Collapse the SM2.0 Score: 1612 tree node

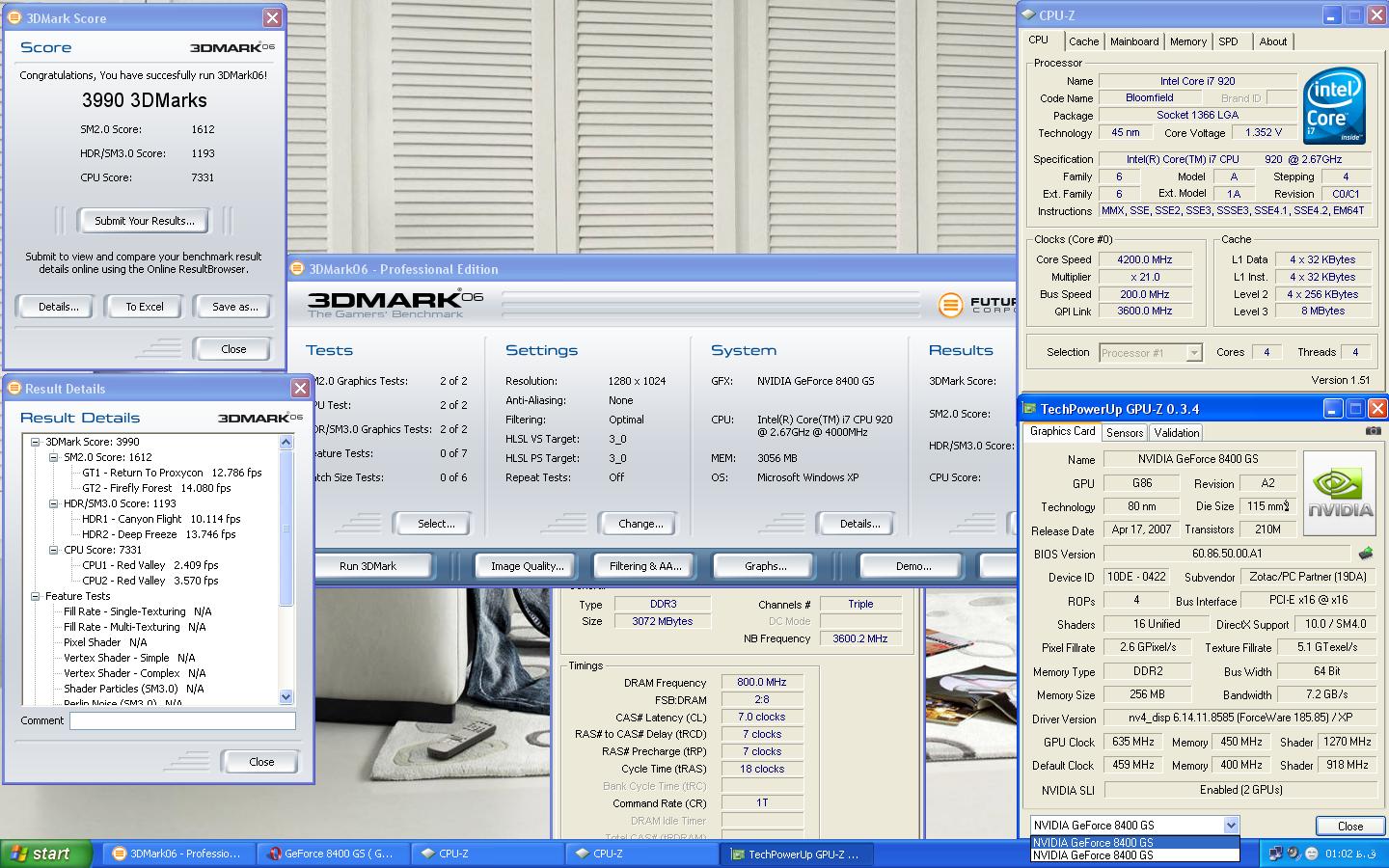[x=54, y=457]
